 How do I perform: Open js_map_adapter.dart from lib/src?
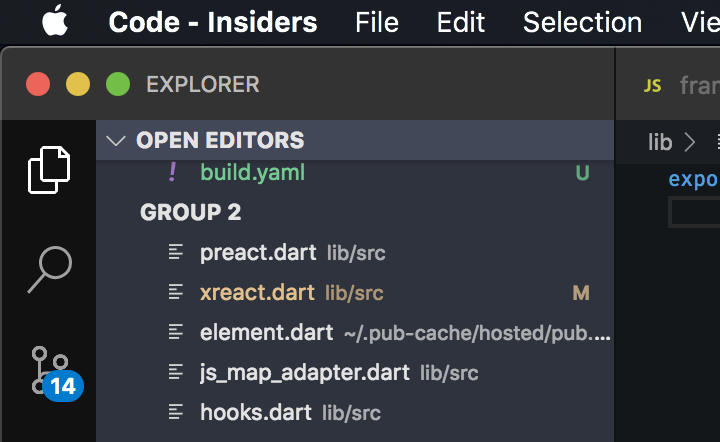click(355, 373)
